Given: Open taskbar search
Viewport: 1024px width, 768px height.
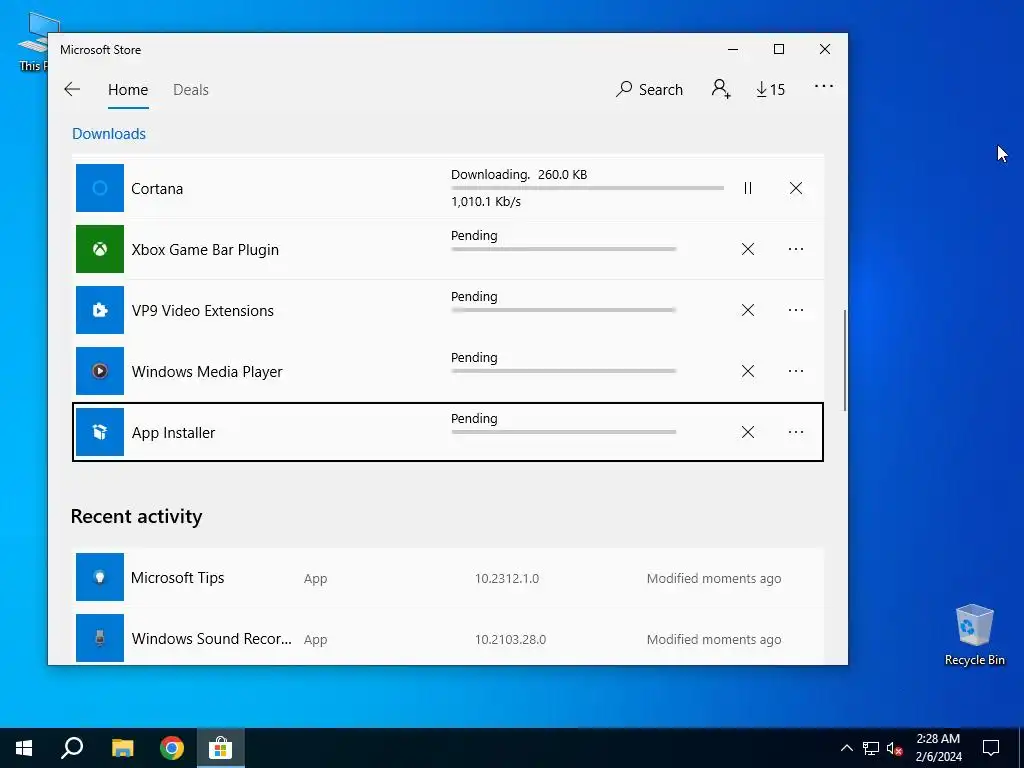Looking at the screenshot, I should coord(72,748).
